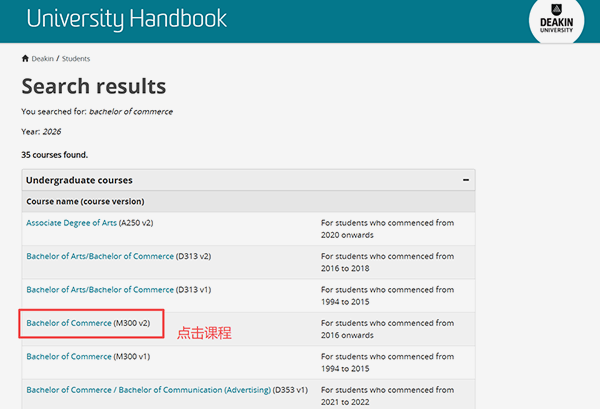Click the University Handbook header title
The height and width of the screenshot is (409, 600).
pyautogui.click(x=127, y=19)
